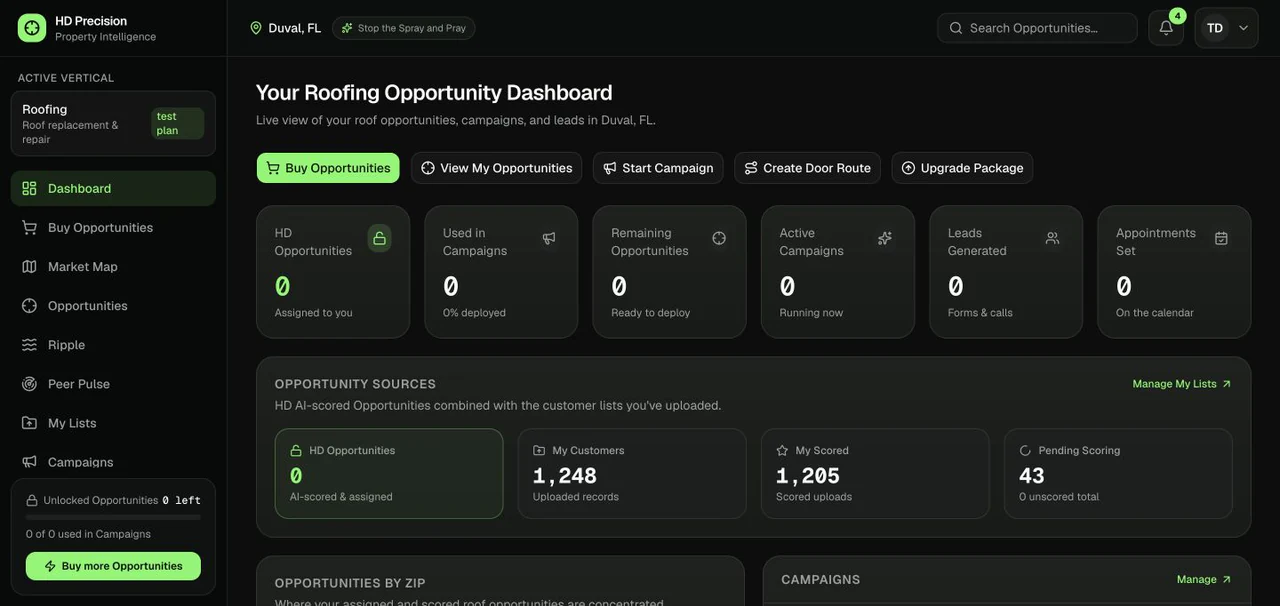Click the unlock icon in HD Opportunities source tile
This screenshot has width=1280, height=606.
point(296,451)
